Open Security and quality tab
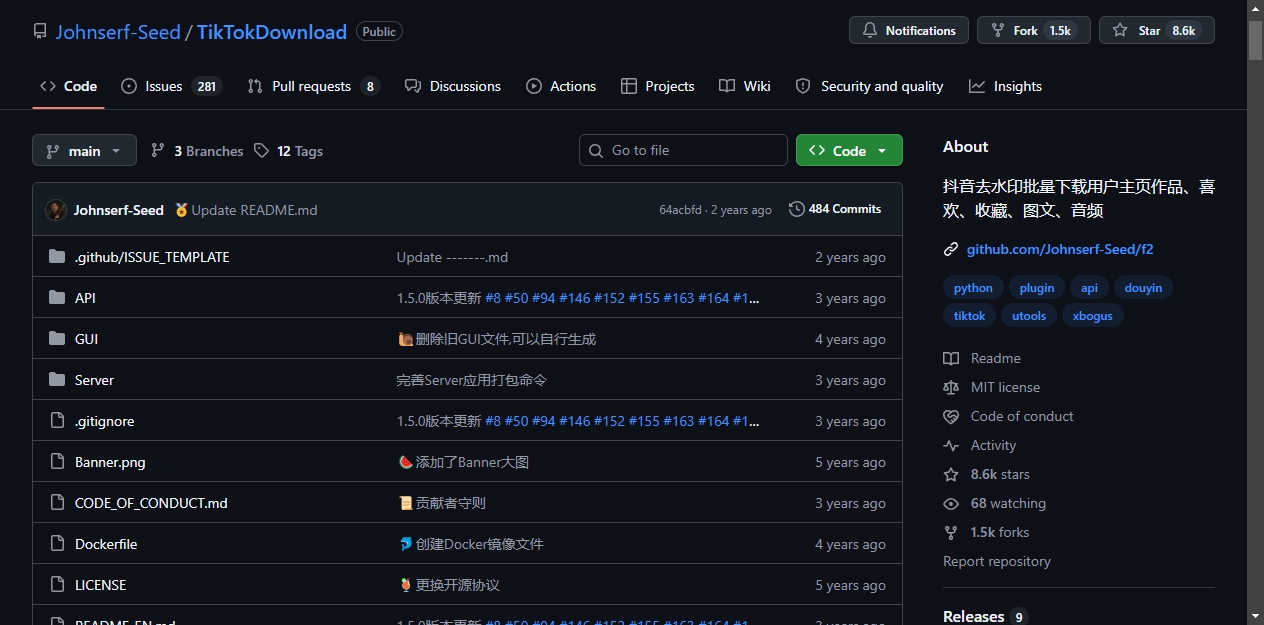Viewport: 1264px width, 625px height. (869, 86)
